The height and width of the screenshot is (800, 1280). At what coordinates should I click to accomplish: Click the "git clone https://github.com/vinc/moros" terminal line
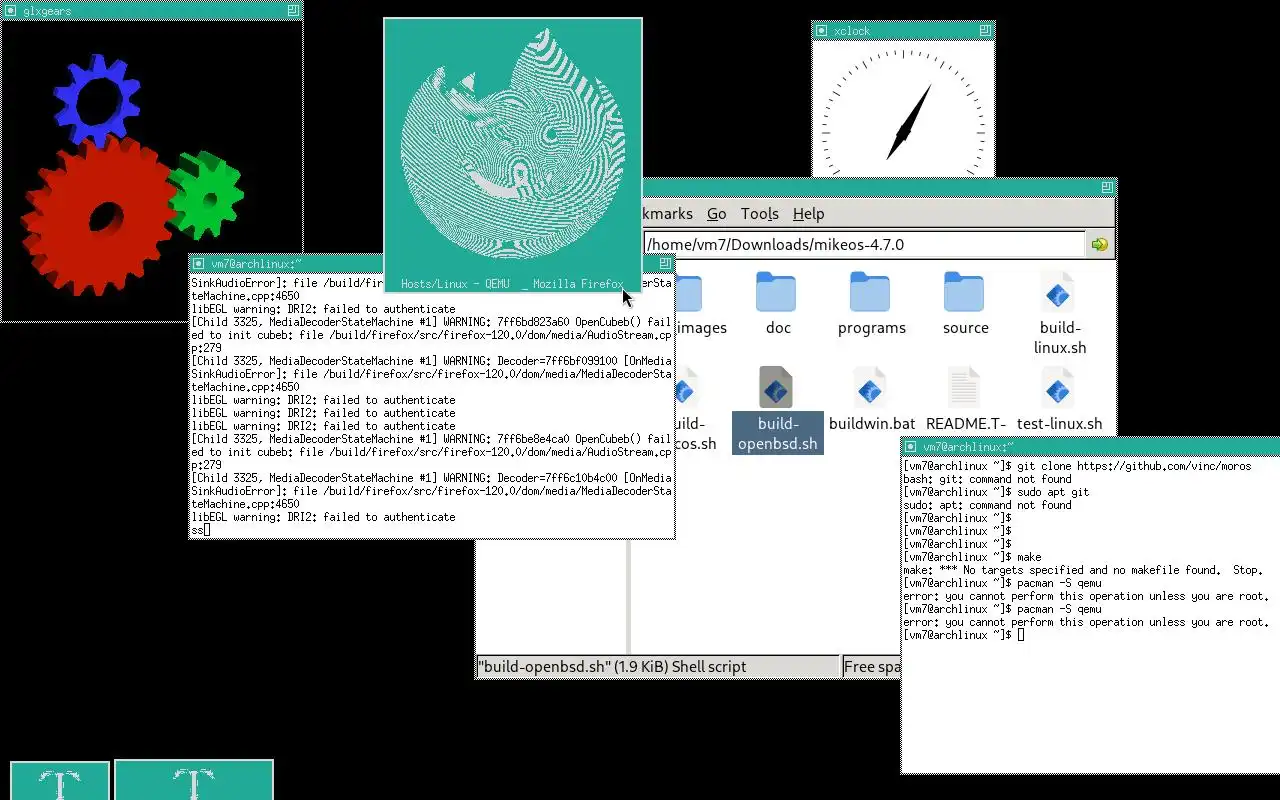1077,466
